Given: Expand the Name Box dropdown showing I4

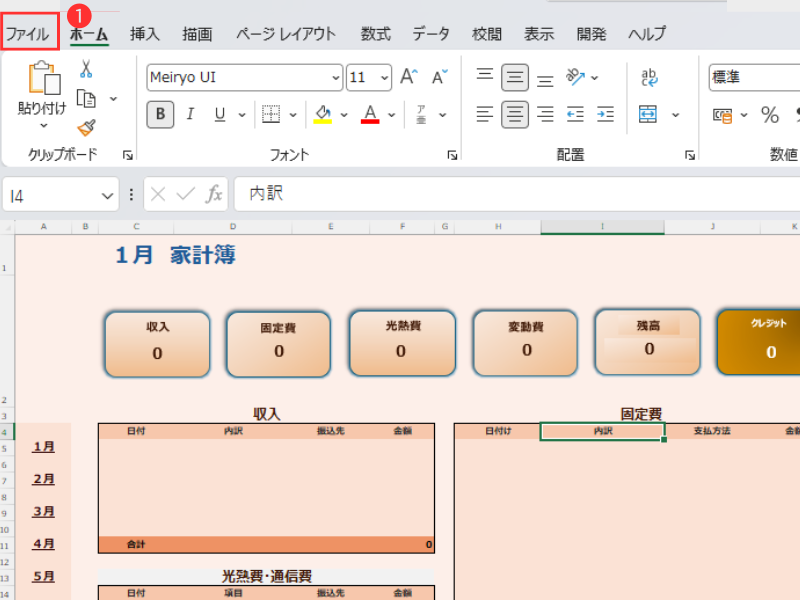Looking at the screenshot, I should coord(108,196).
